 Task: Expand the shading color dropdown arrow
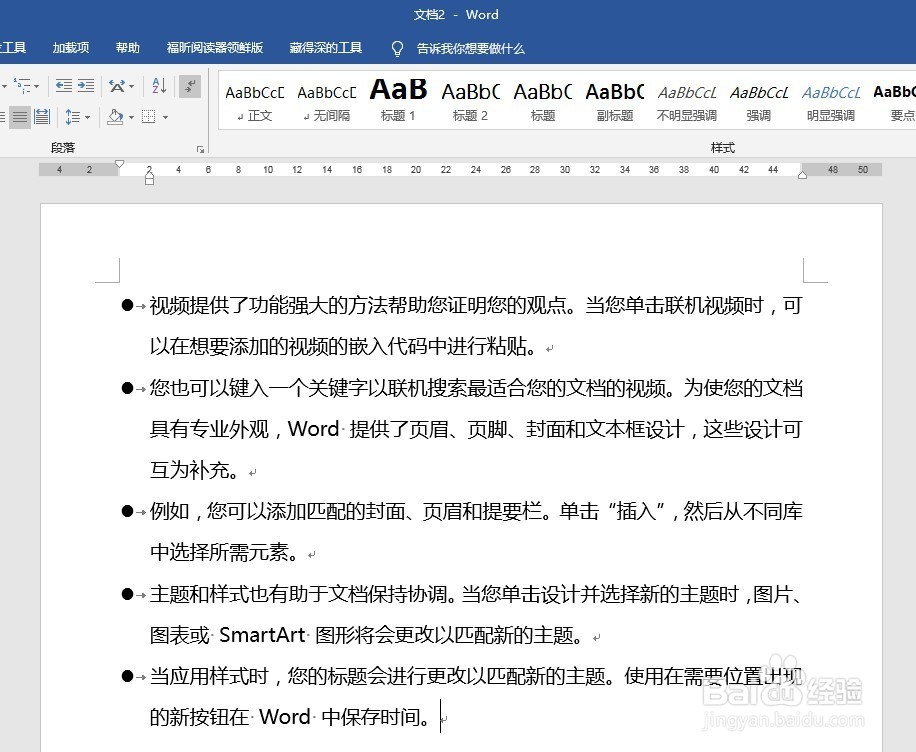click(131, 117)
